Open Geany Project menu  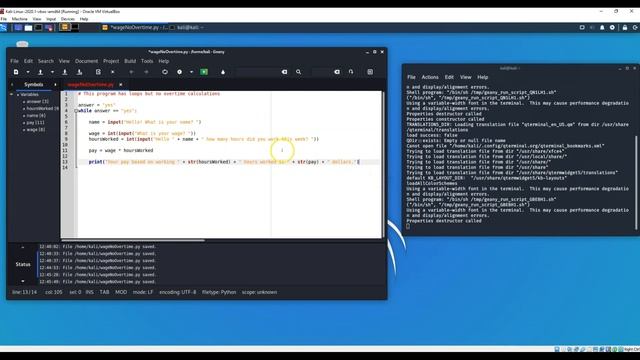[111, 61]
